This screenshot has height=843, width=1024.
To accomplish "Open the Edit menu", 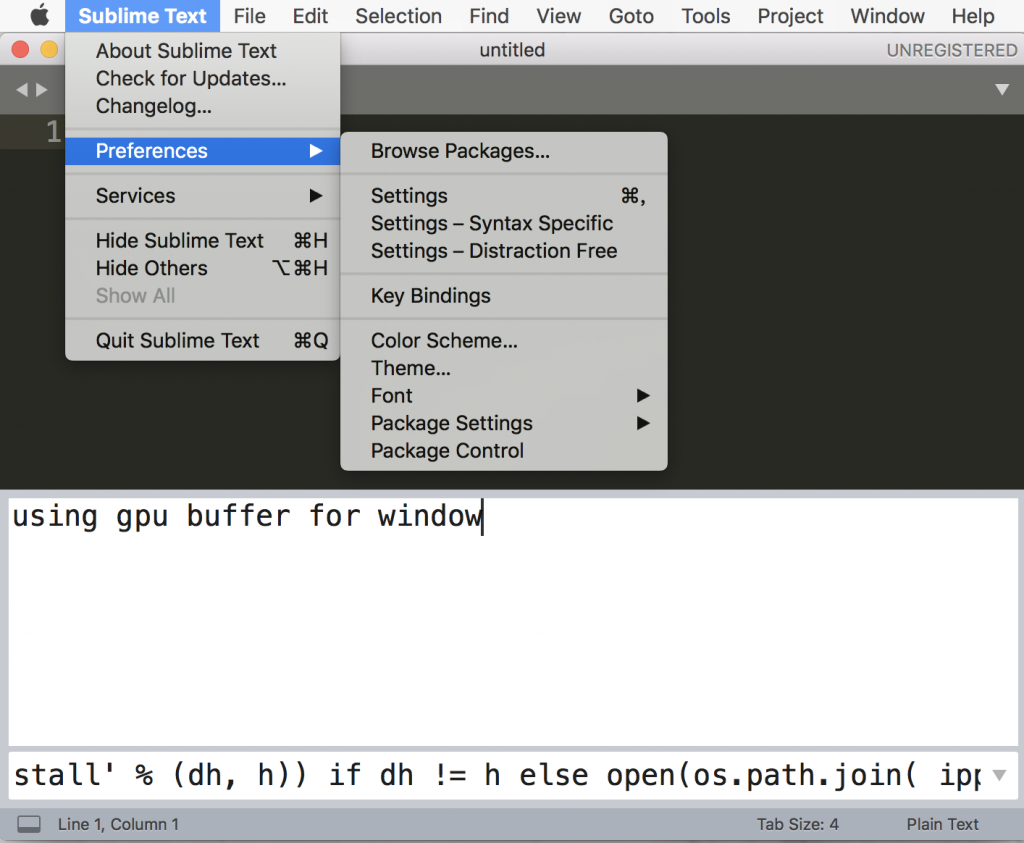I will point(310,16).
